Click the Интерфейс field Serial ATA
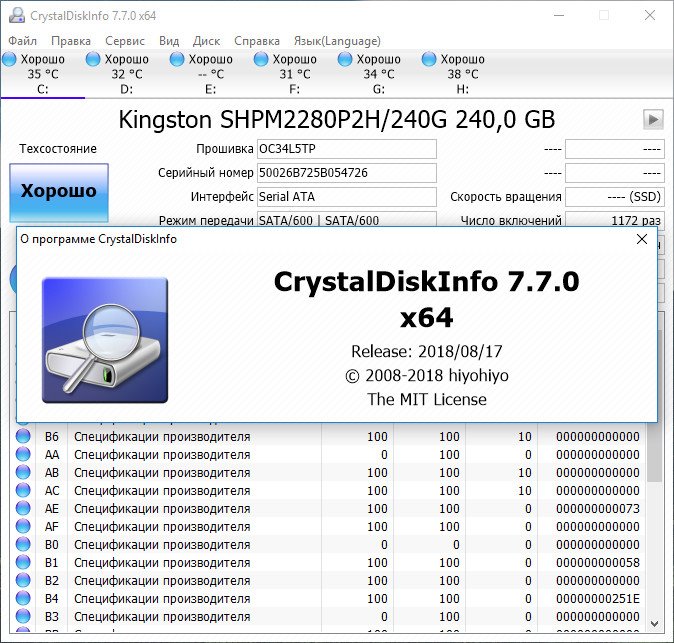The image size is (674, 643). (x=347, y=197)
